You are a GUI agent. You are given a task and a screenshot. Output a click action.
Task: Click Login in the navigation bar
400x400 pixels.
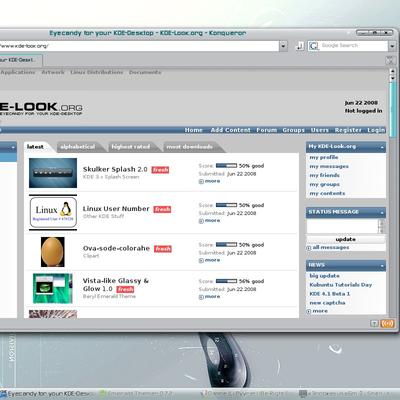coord(376,130)
